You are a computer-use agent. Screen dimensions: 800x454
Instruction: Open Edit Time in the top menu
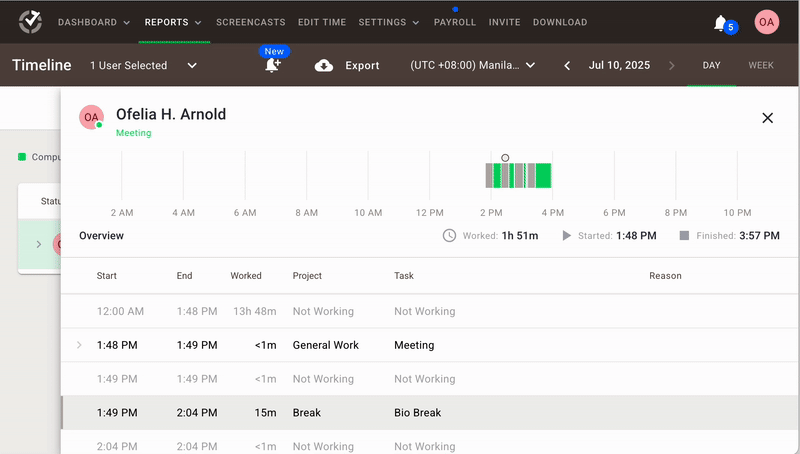[x=322, y=22]
